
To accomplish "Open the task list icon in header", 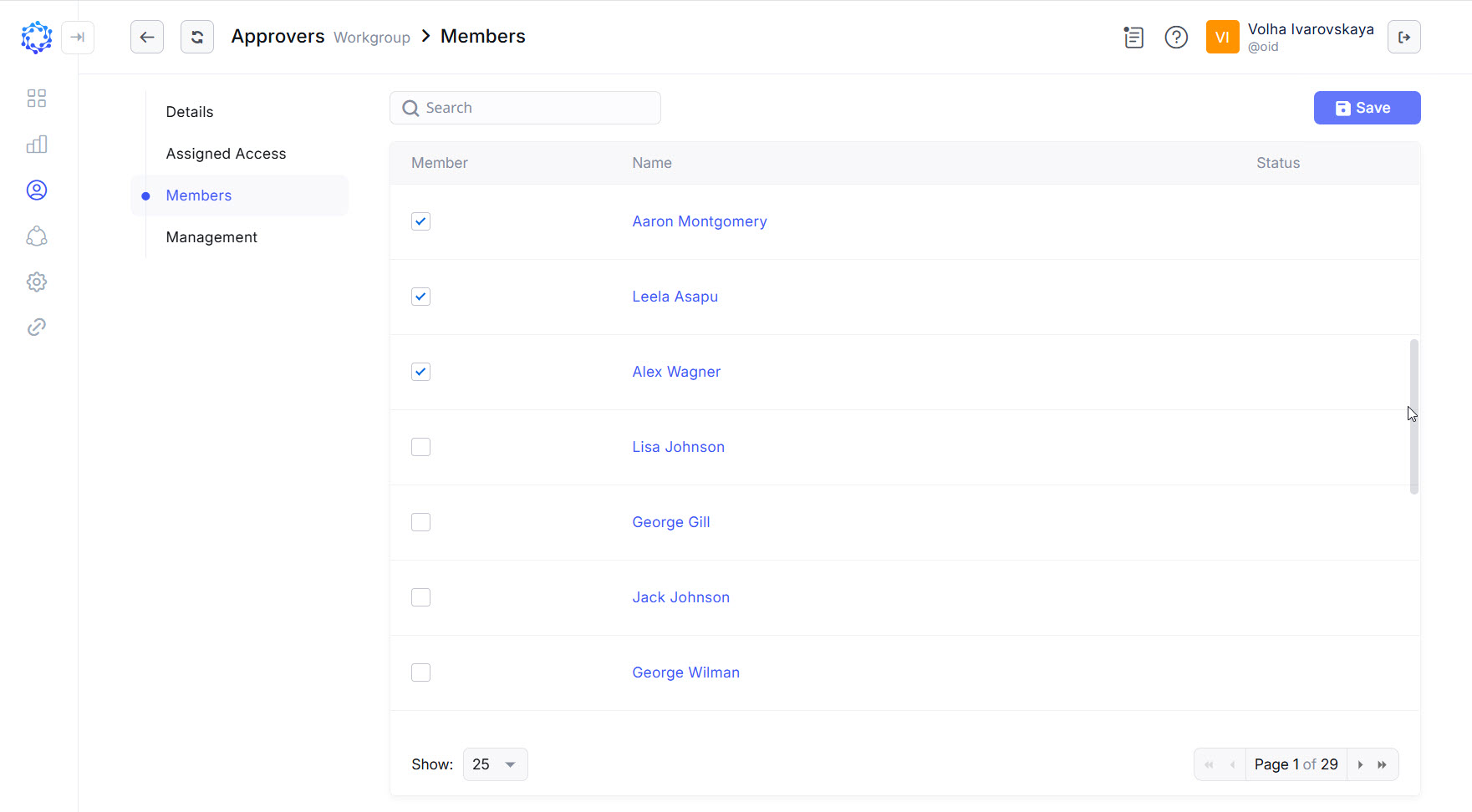I will click(x=1133, y=38).
